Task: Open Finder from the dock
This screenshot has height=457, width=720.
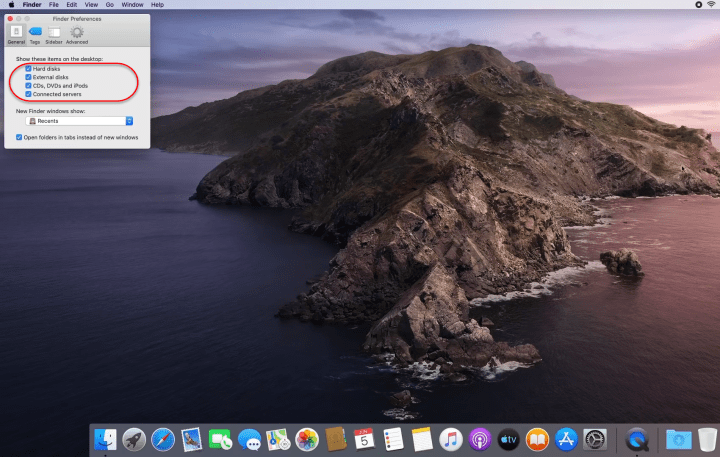Action: (105, 440)
